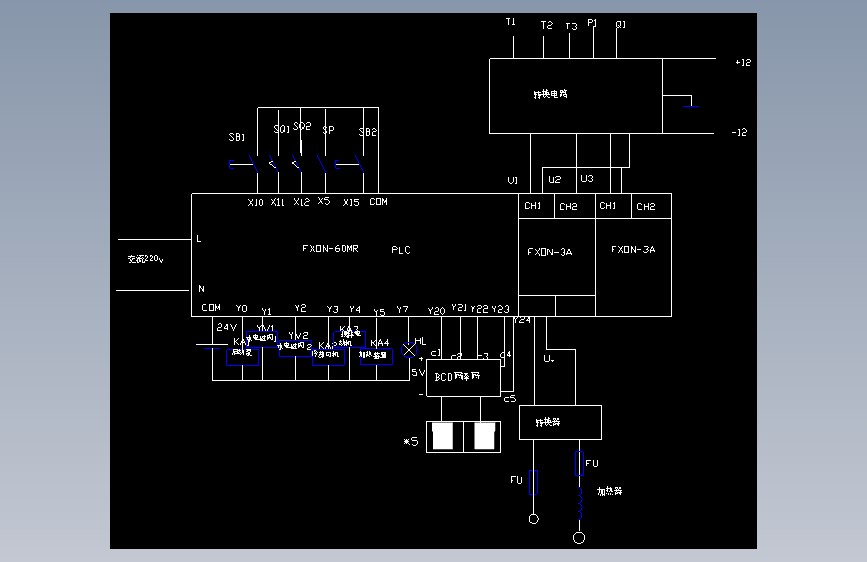Select output terminal Y23

(x=500, y=309)
